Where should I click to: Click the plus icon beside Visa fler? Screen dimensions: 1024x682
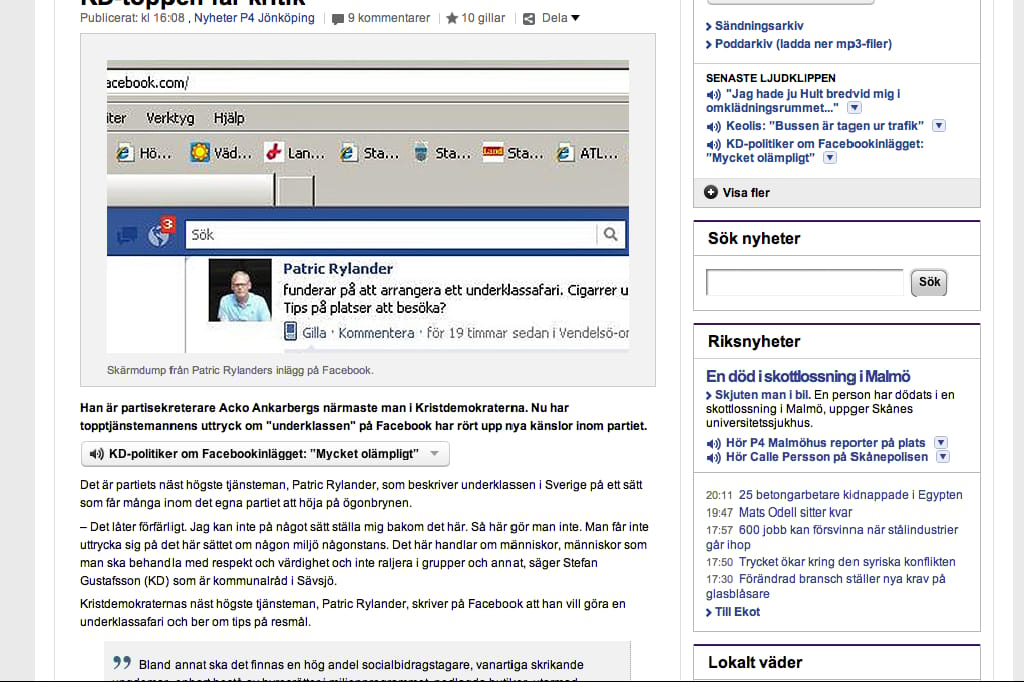click(x=711, y=192)
